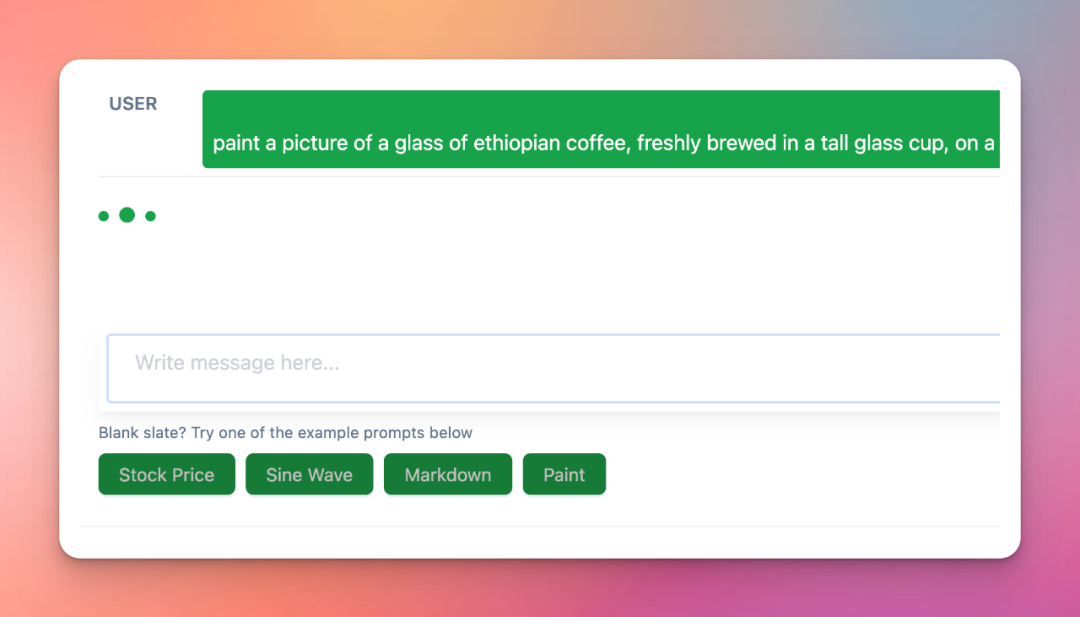
Task: Click the word "paint" starting the user message
Action: point(236,143)
